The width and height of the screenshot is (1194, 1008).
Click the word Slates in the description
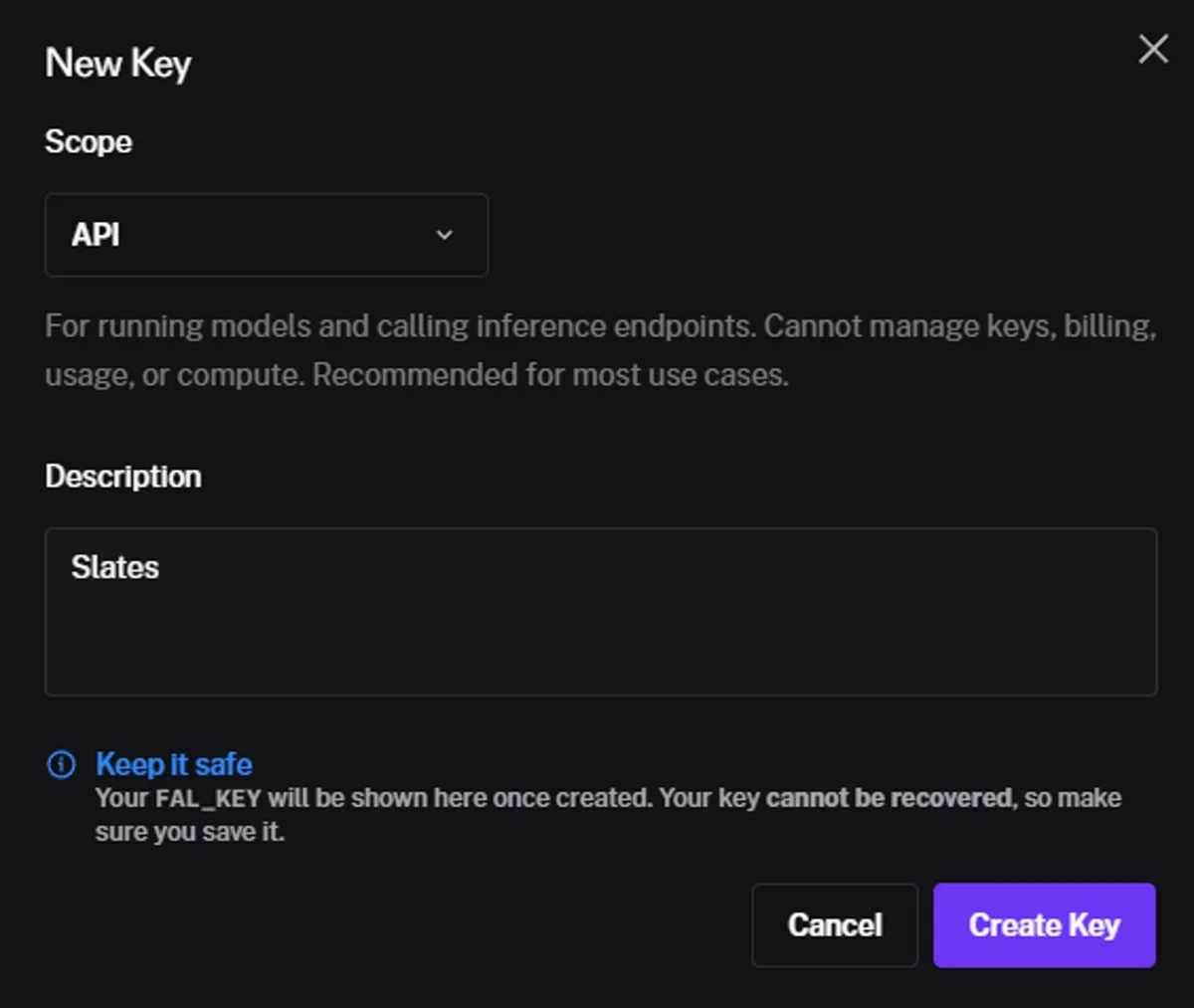tap(115, 567)
